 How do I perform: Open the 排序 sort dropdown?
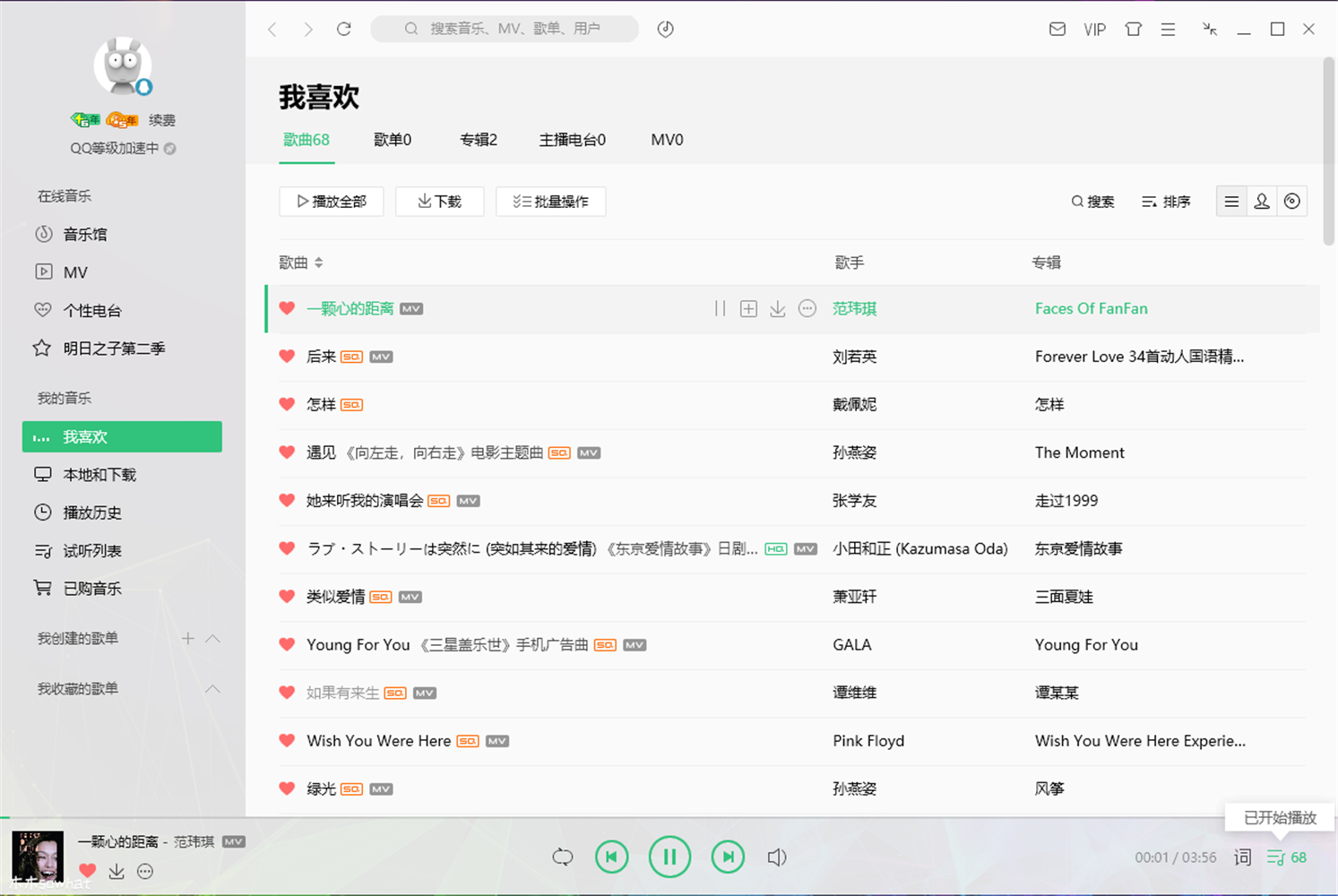click(1166, 202)
